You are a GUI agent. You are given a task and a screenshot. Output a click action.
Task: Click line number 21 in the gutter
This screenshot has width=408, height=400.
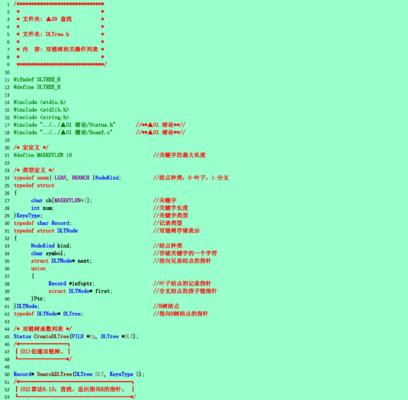(x=7, y=155)
